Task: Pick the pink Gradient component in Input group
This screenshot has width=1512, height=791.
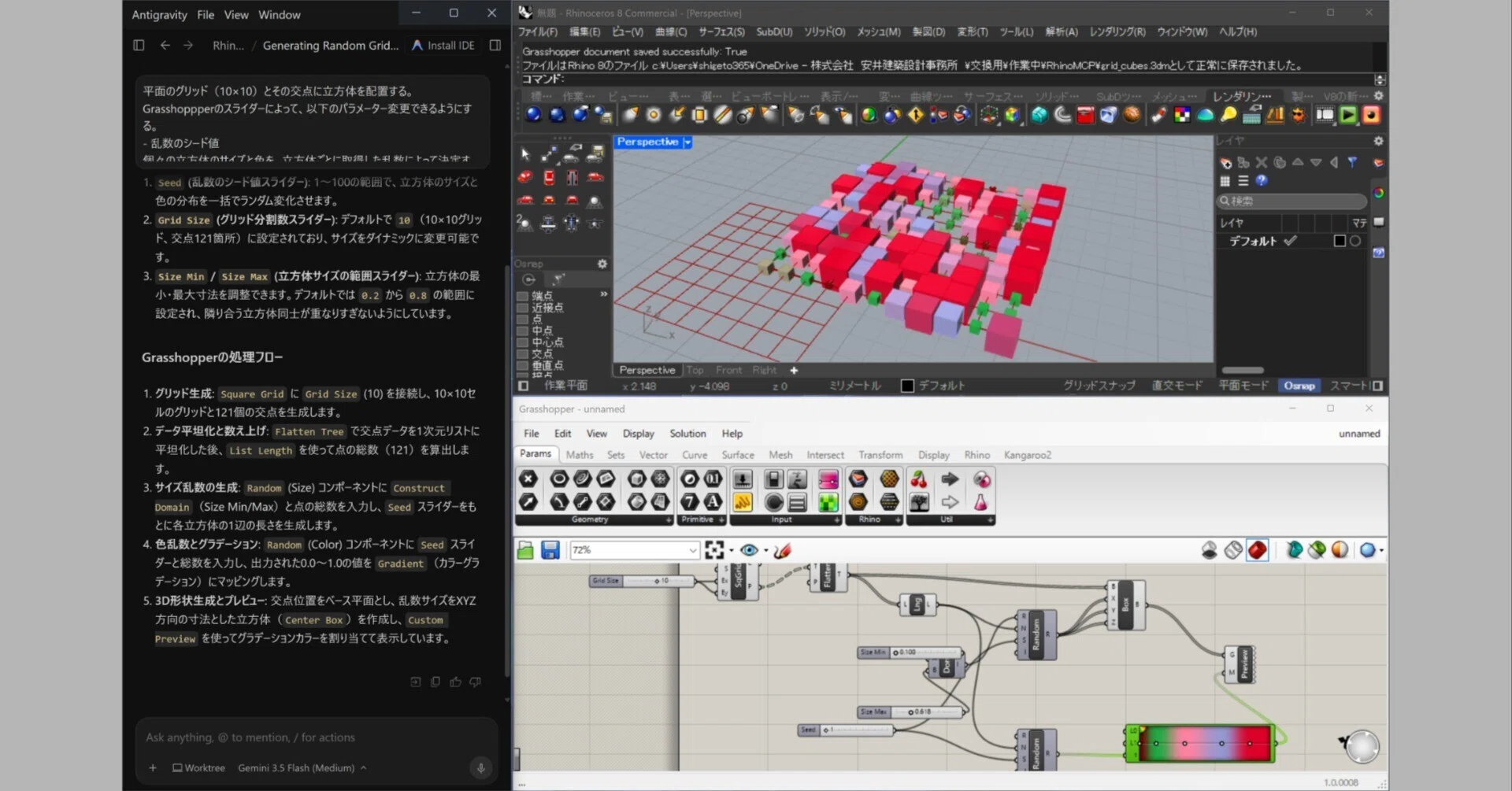Action: [x=828, y=479]
